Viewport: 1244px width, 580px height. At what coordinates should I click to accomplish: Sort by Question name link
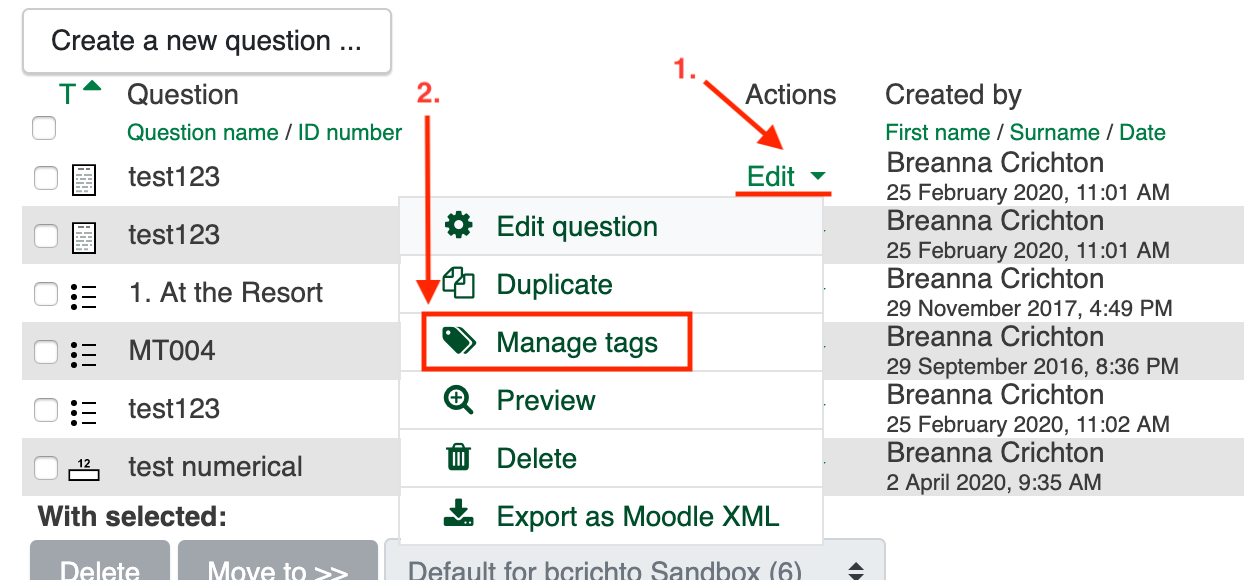(202, 133)
